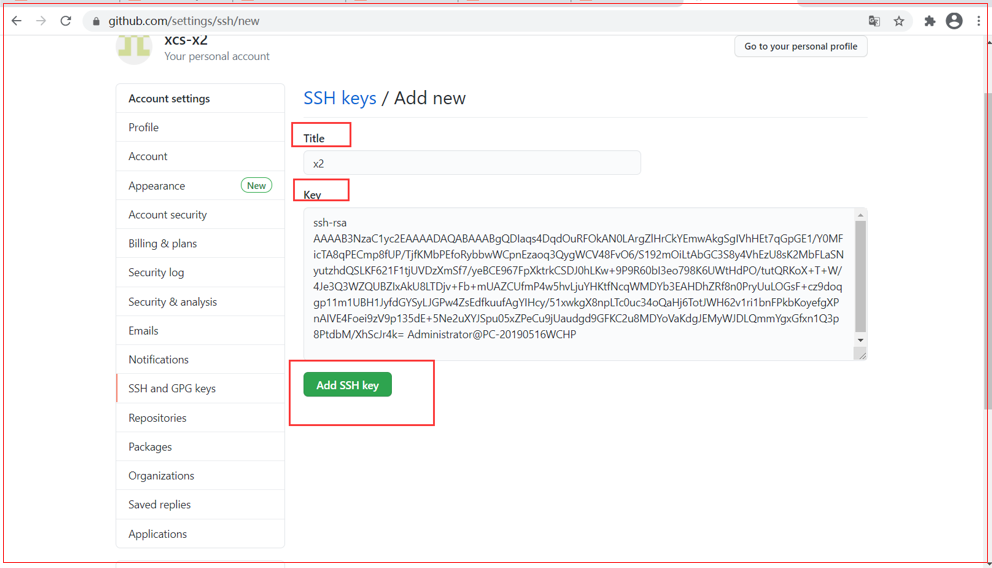Open Security log in sidebar
This screenshot has height=568, width=992.
201,273
